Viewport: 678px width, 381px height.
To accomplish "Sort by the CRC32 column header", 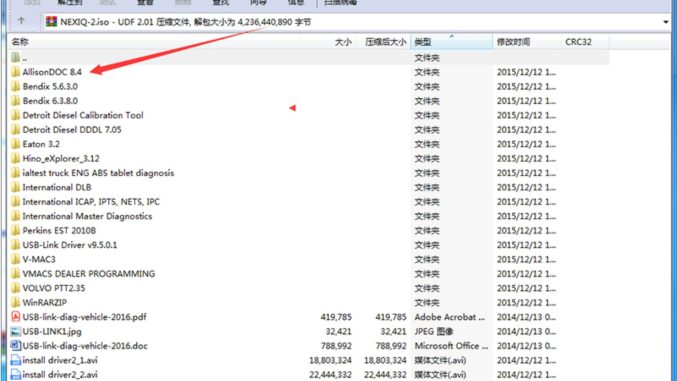I will [x=578, y=42].
